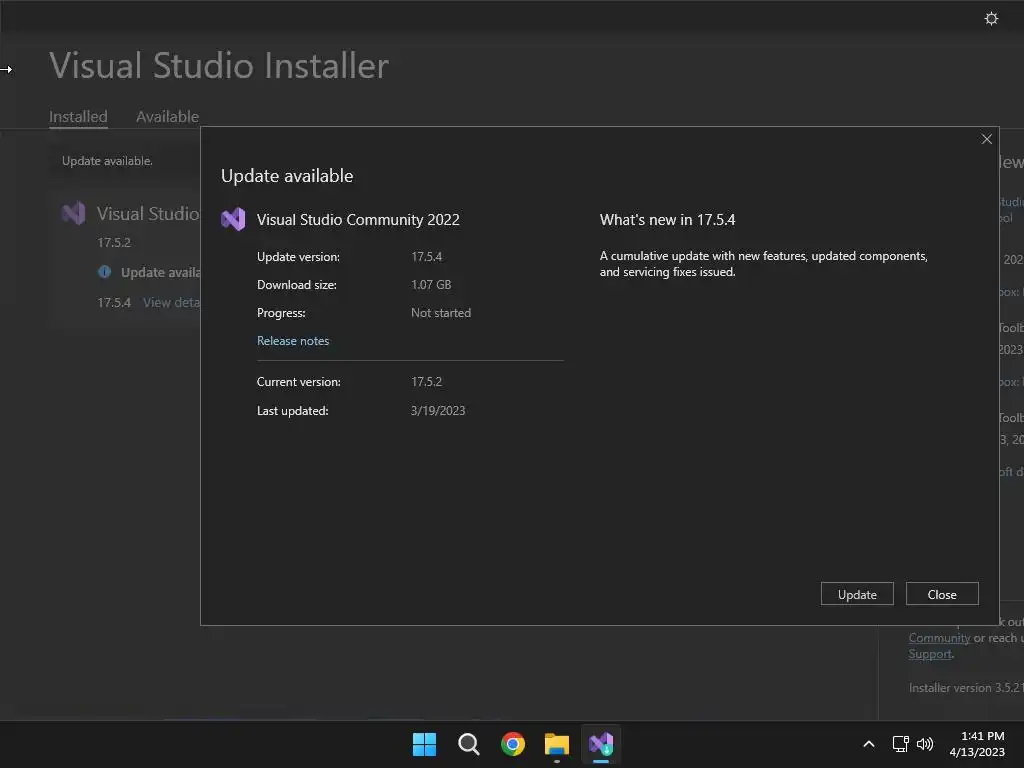1024x768 pixels.
Task: Click the Update button in dialog
Action: [857, 594]
